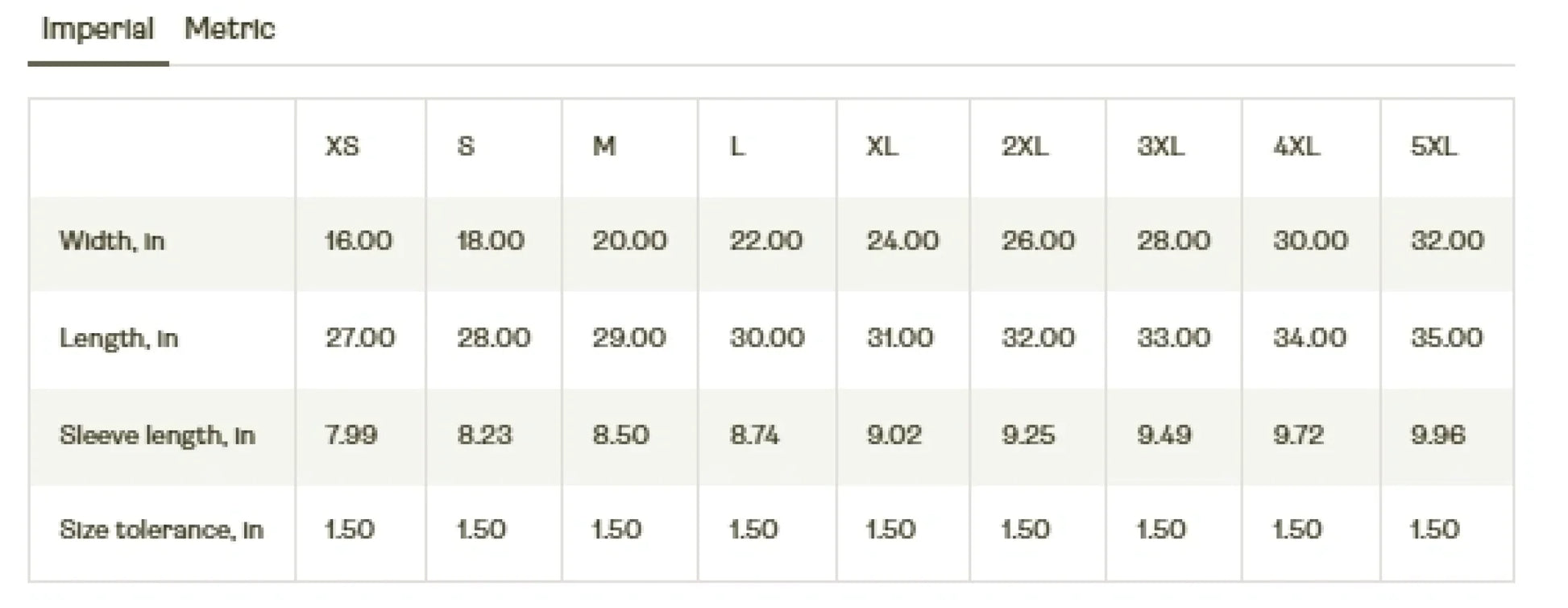Image resolution: width=1568 pixels, height=608 pixels.
Task: Click the 16.00 width value for XS
Action: [359, 240]
